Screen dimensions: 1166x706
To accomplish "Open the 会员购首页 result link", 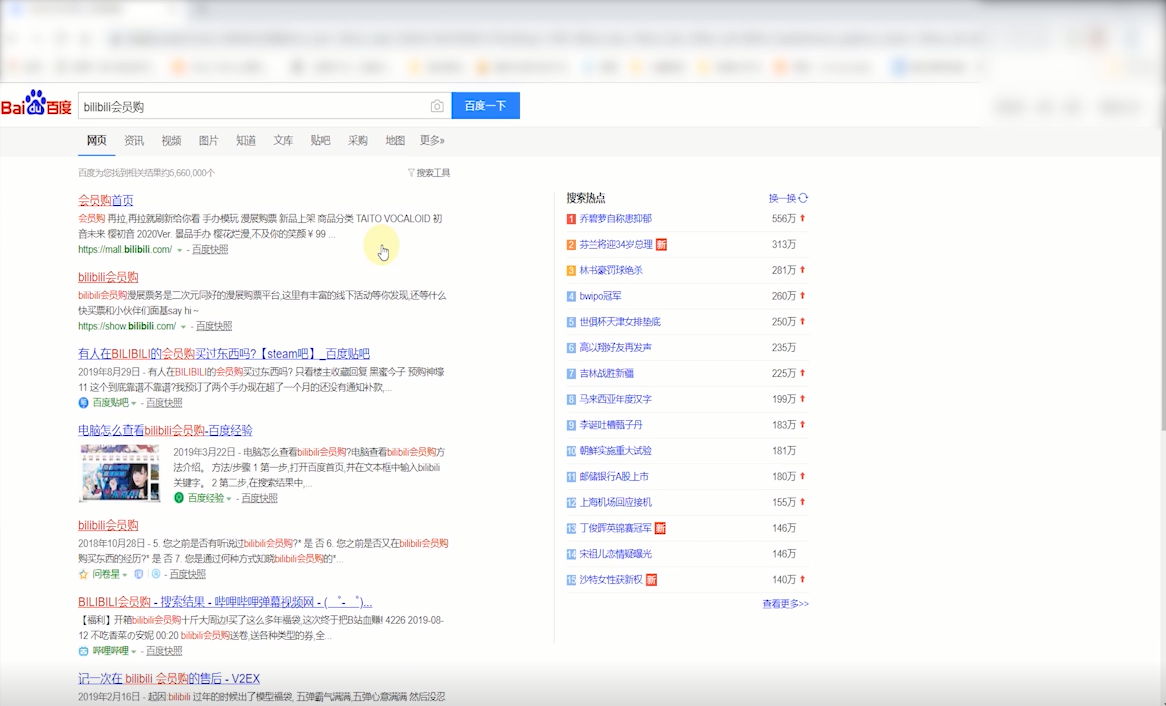I will (107, 199).
